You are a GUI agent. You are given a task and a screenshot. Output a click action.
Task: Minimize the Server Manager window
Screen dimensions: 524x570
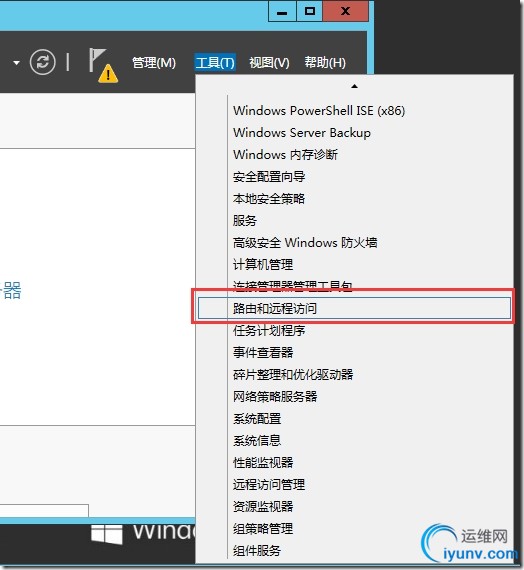pos(282,11)
